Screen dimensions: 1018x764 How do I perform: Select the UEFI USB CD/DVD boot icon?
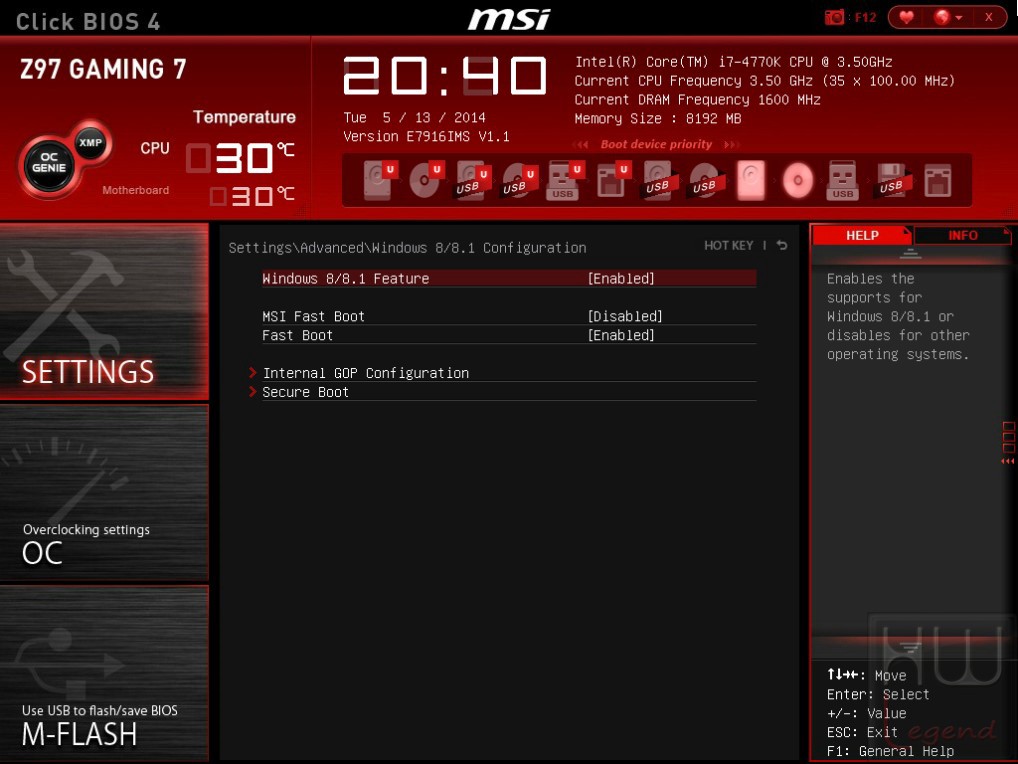(x=519, y=179)
